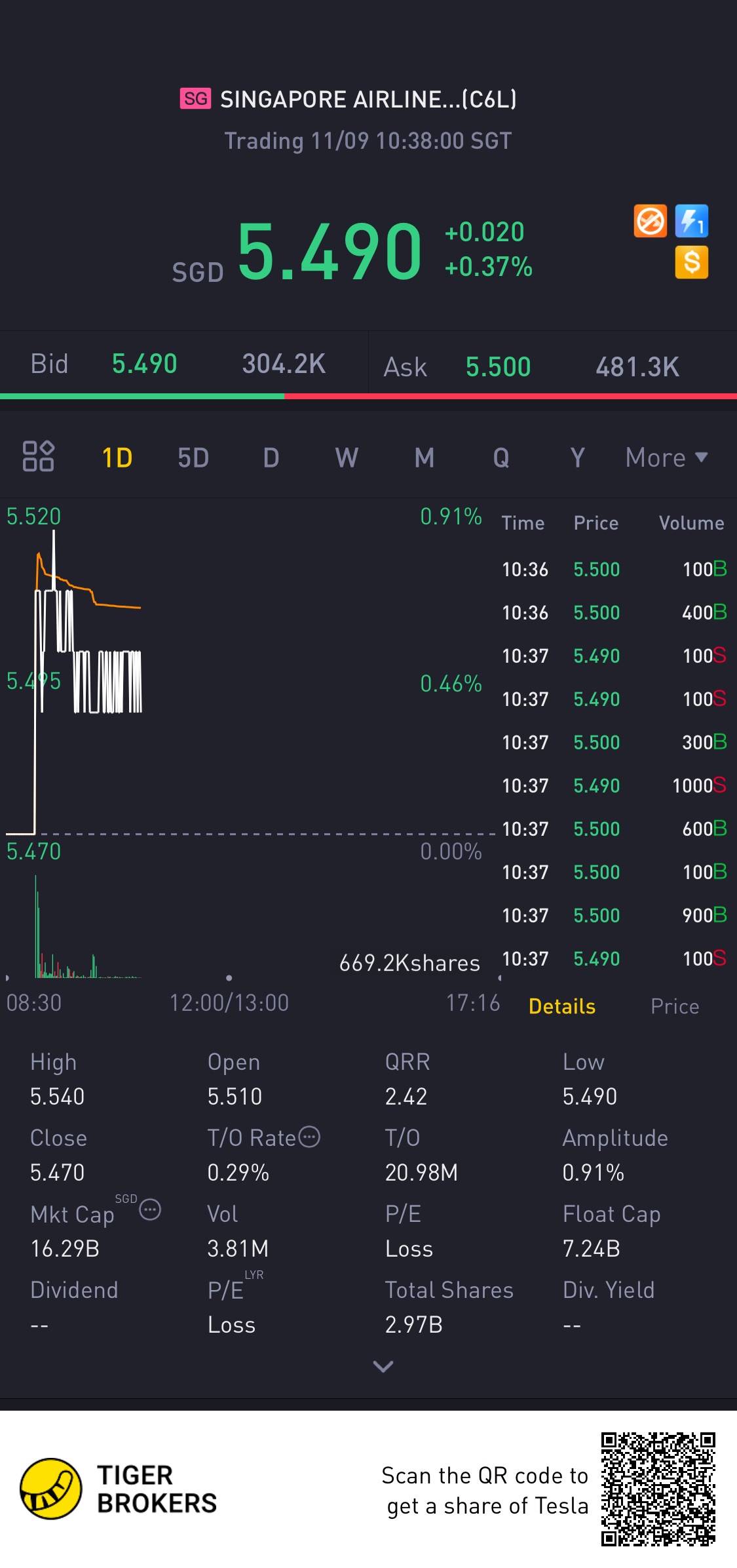Open the More timeframes dropdown
737x1568 pixels.
666,458
